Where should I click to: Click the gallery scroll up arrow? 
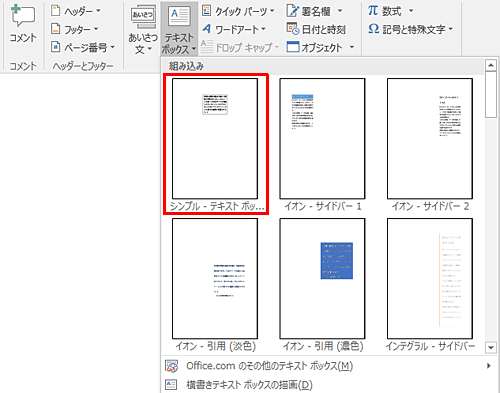point(491,65)
